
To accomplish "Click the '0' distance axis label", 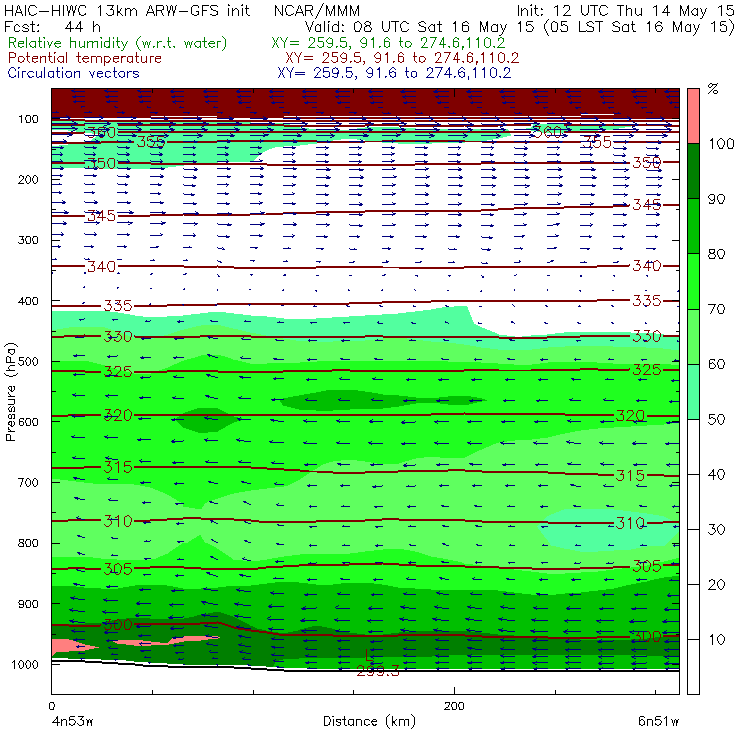I will pos(52,706).
